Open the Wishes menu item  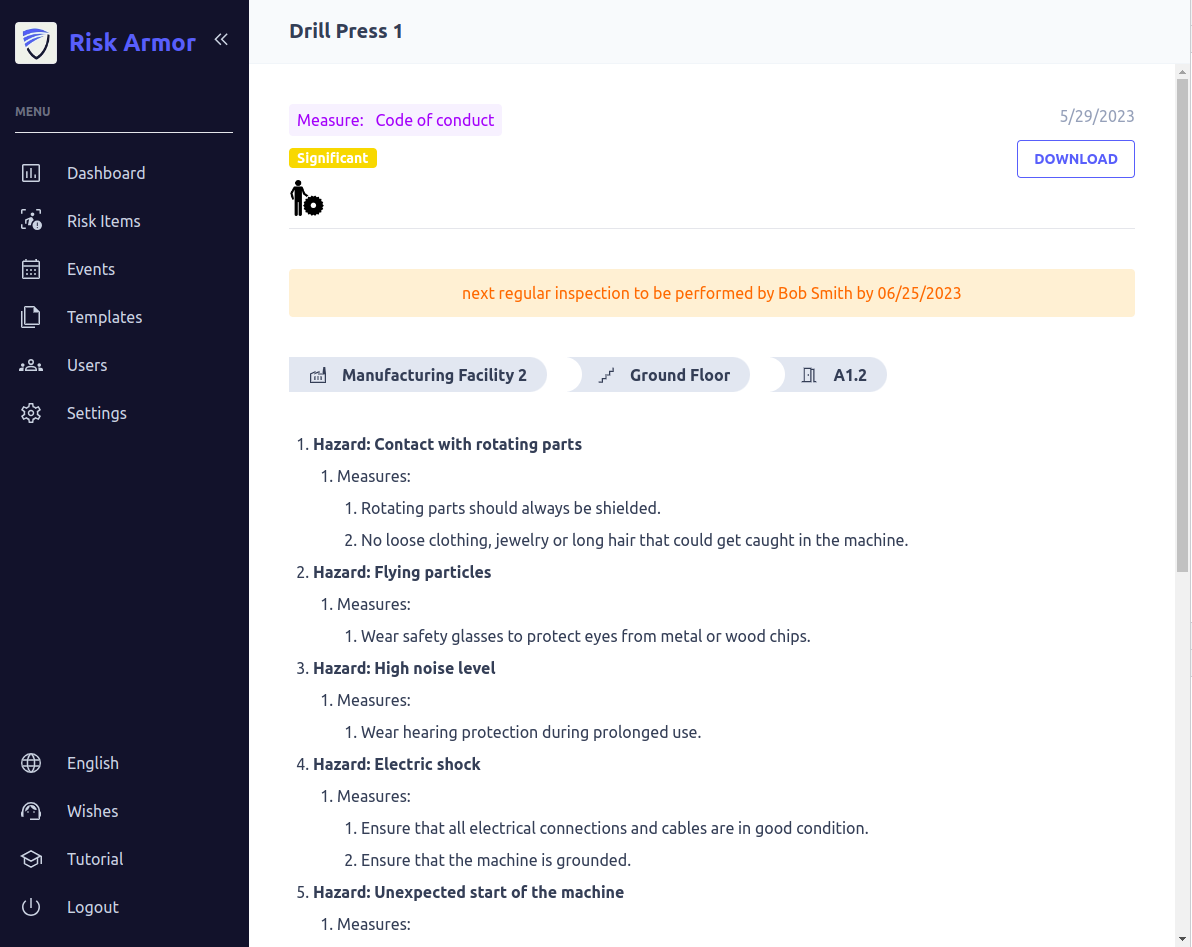(92, 811)
